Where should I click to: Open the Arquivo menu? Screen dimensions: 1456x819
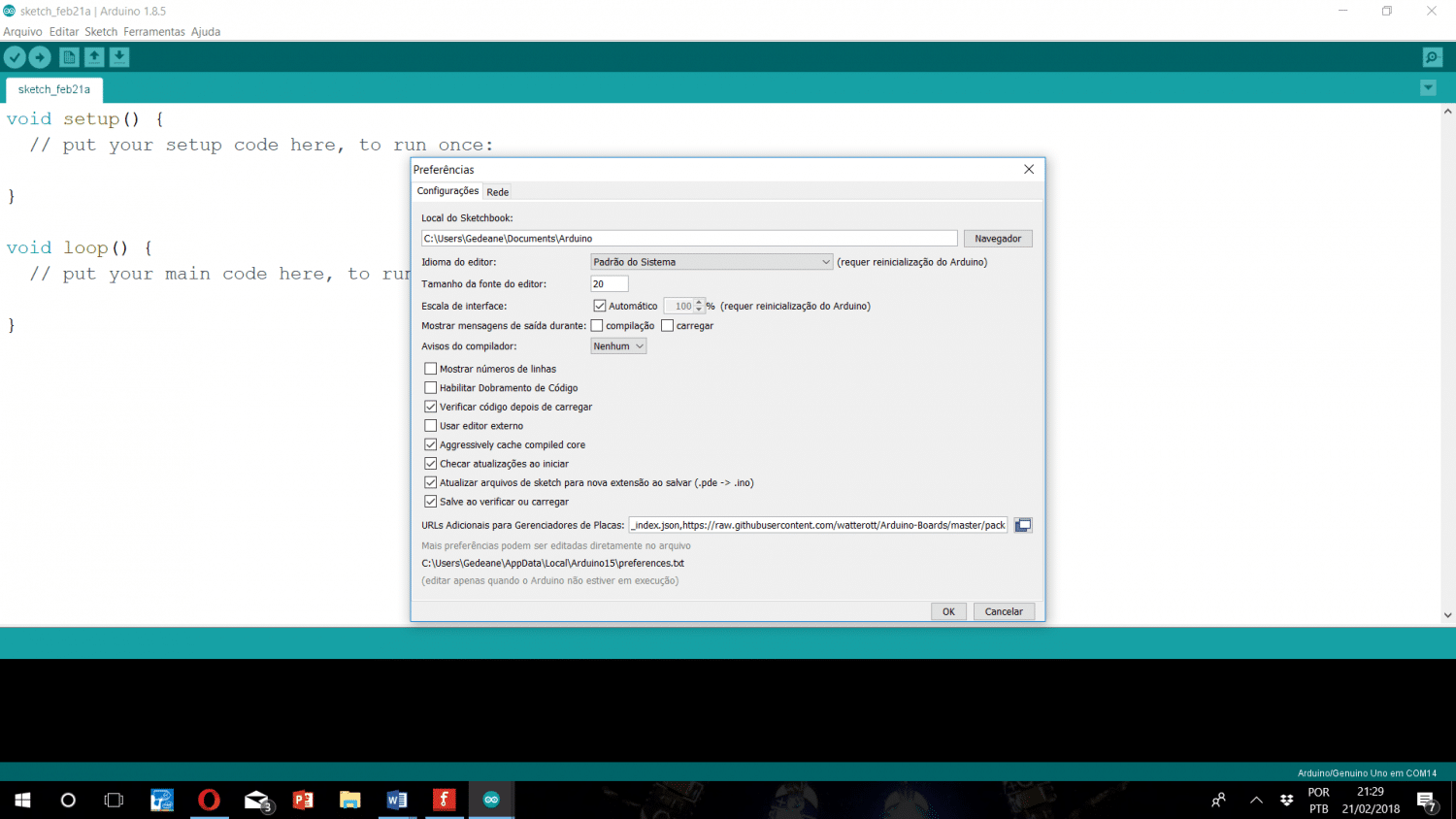(x=22, y=32)
